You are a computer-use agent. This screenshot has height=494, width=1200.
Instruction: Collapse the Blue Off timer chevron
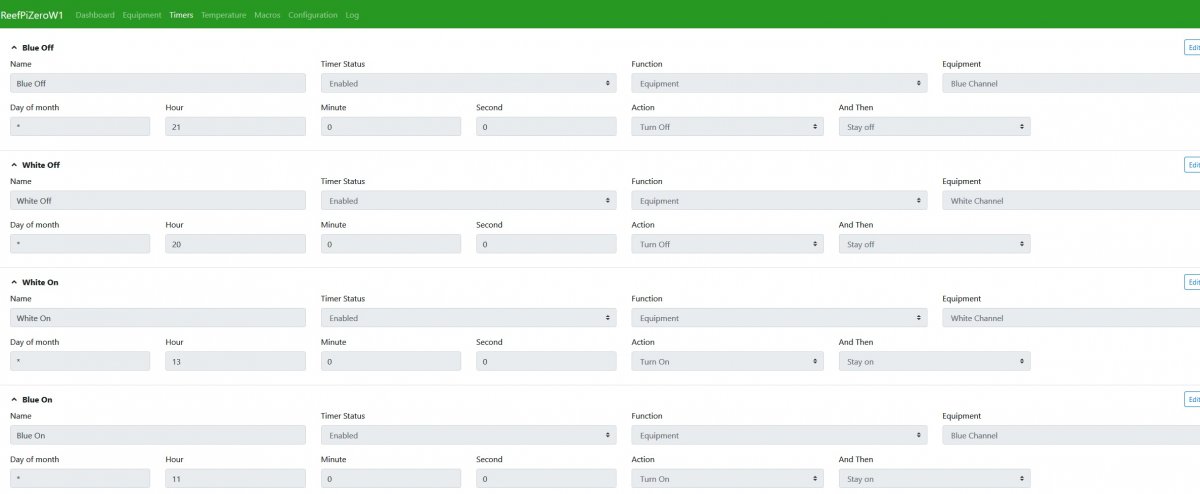(x=14, y=47)
